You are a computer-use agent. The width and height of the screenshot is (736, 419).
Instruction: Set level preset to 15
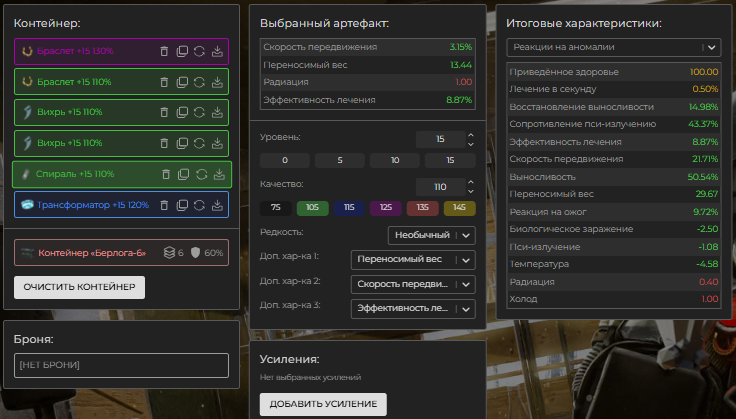pyautogui.click(x=450, y=160)
